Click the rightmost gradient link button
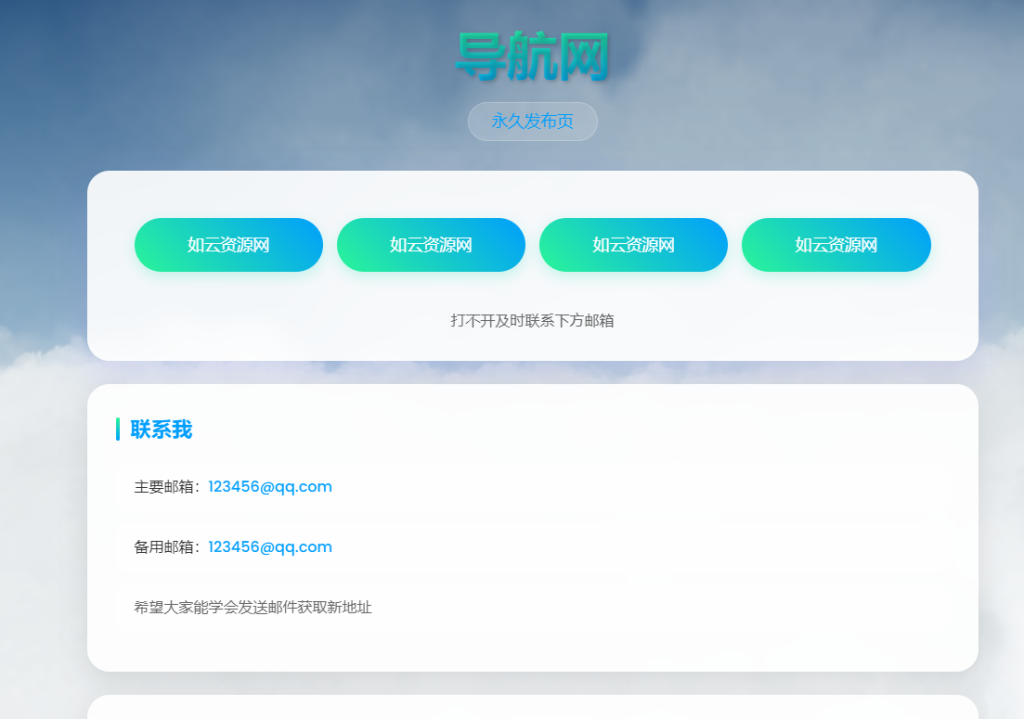The height and width of the screenshot is (719, 1024). (836, 244)
